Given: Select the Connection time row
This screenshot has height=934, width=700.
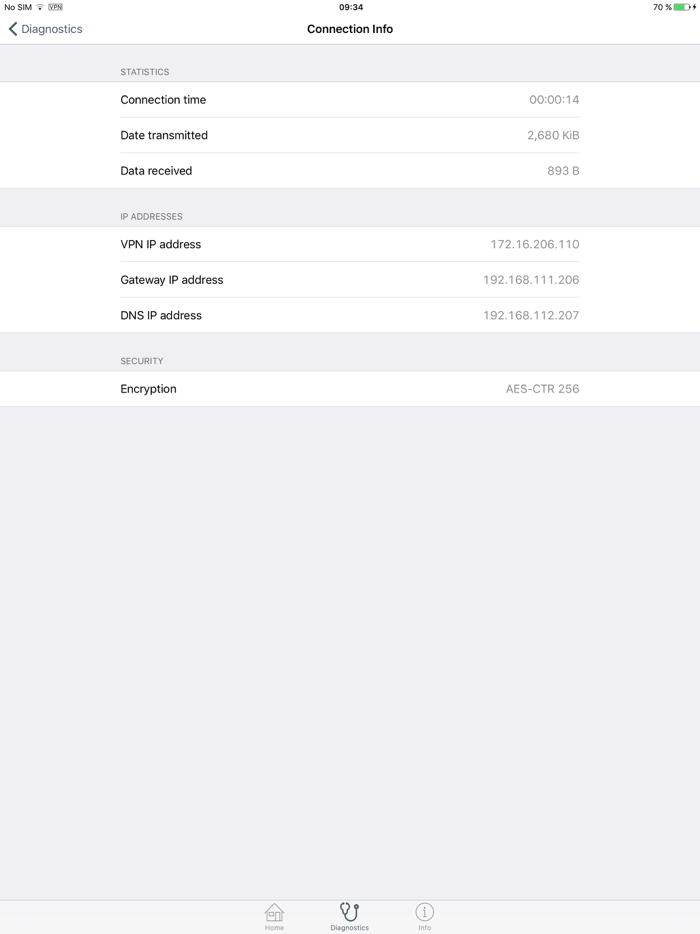Looking at the screenshot, I should [349, 99].
